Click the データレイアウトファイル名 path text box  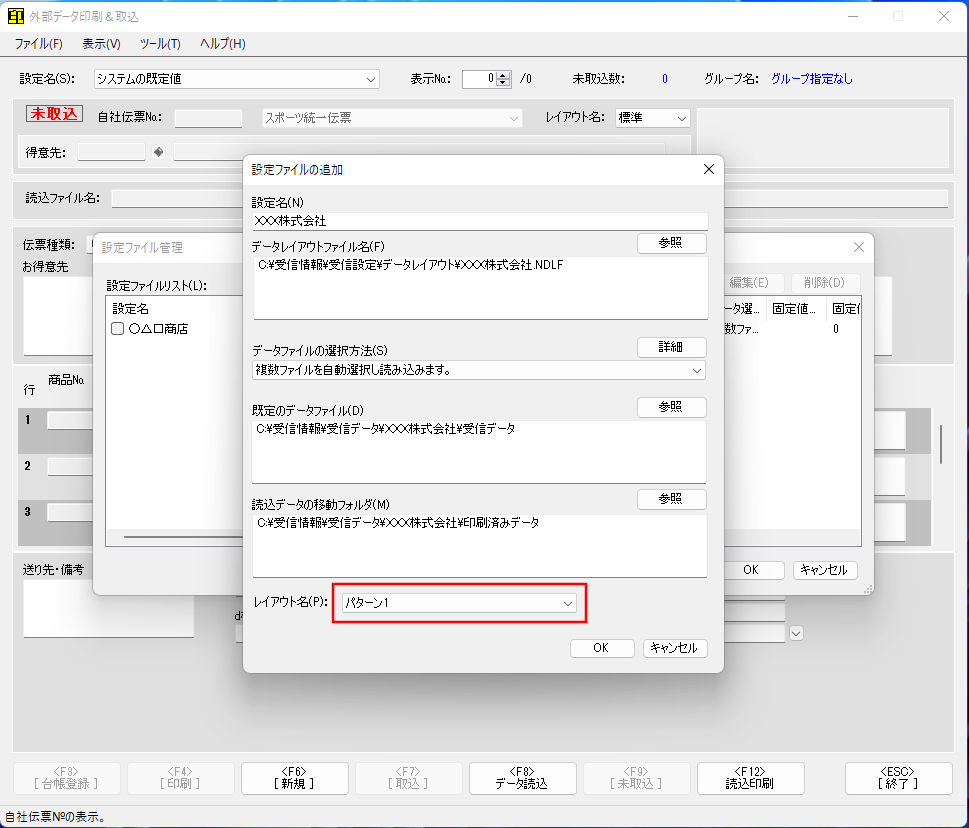point(480,288)
